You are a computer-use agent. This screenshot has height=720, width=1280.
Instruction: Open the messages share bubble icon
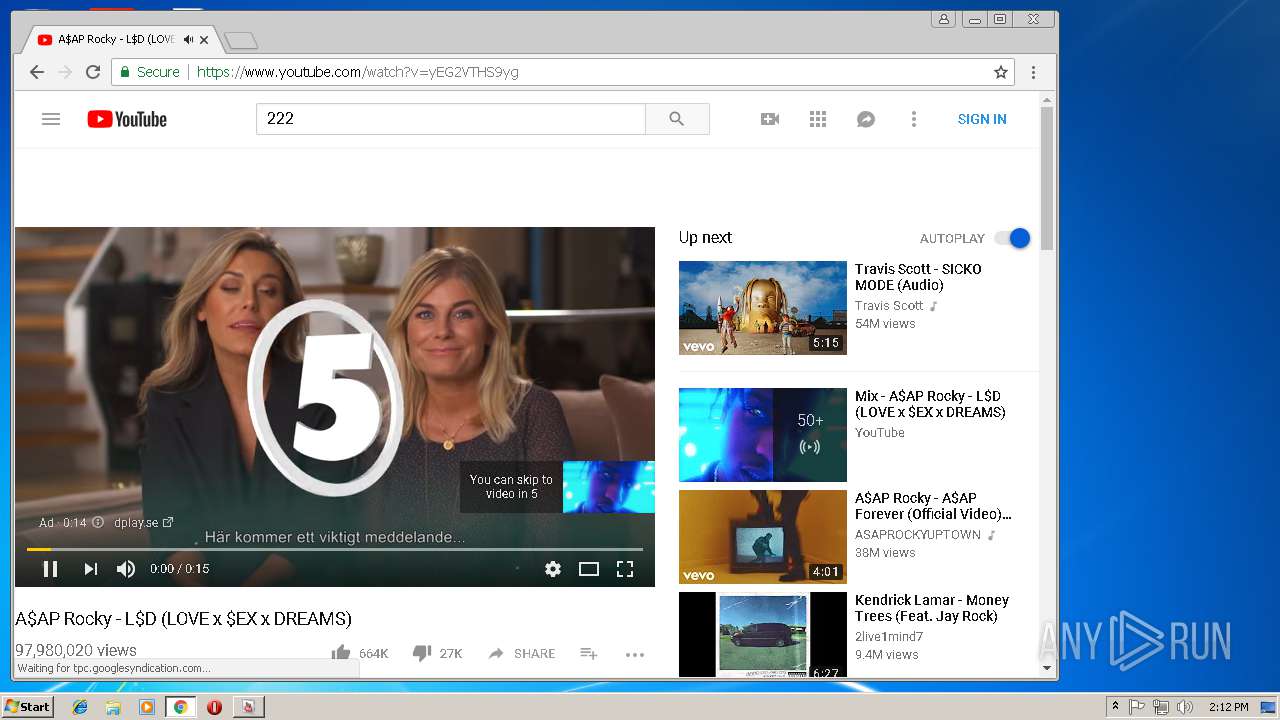tap(866, 119)
